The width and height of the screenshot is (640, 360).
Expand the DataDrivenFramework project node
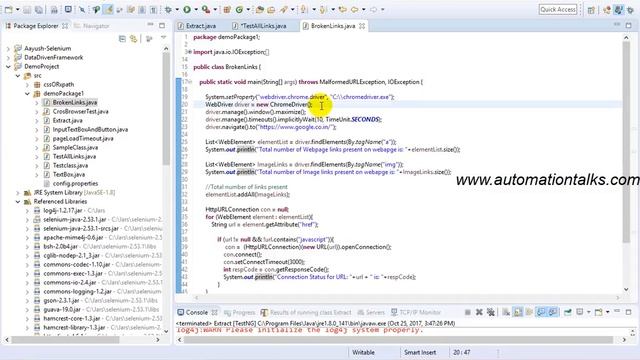(x=8, y=58)
